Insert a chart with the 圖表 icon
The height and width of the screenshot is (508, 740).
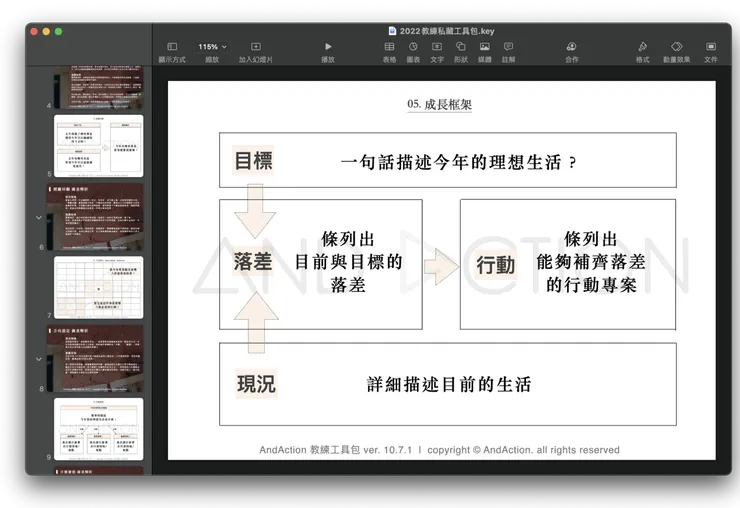click(x=413, y=46)
